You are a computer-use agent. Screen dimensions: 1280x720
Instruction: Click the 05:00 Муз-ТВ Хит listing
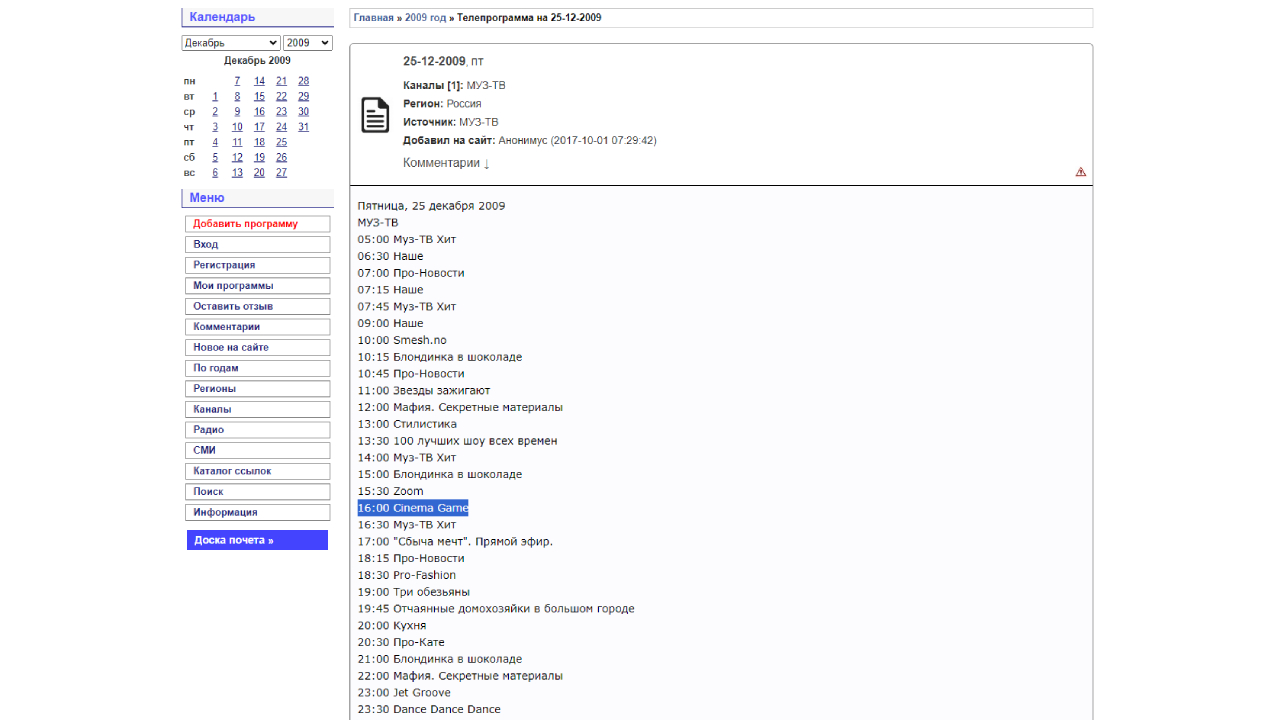[407, 240]
